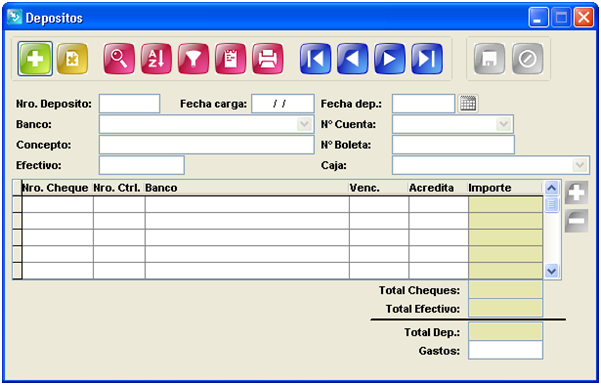Image resolution: width=601 pixels, height=385 pixels.
Task: Open the calendar picker for Fecha dep.
Action: pyautogui.click(x=468, y=104)
